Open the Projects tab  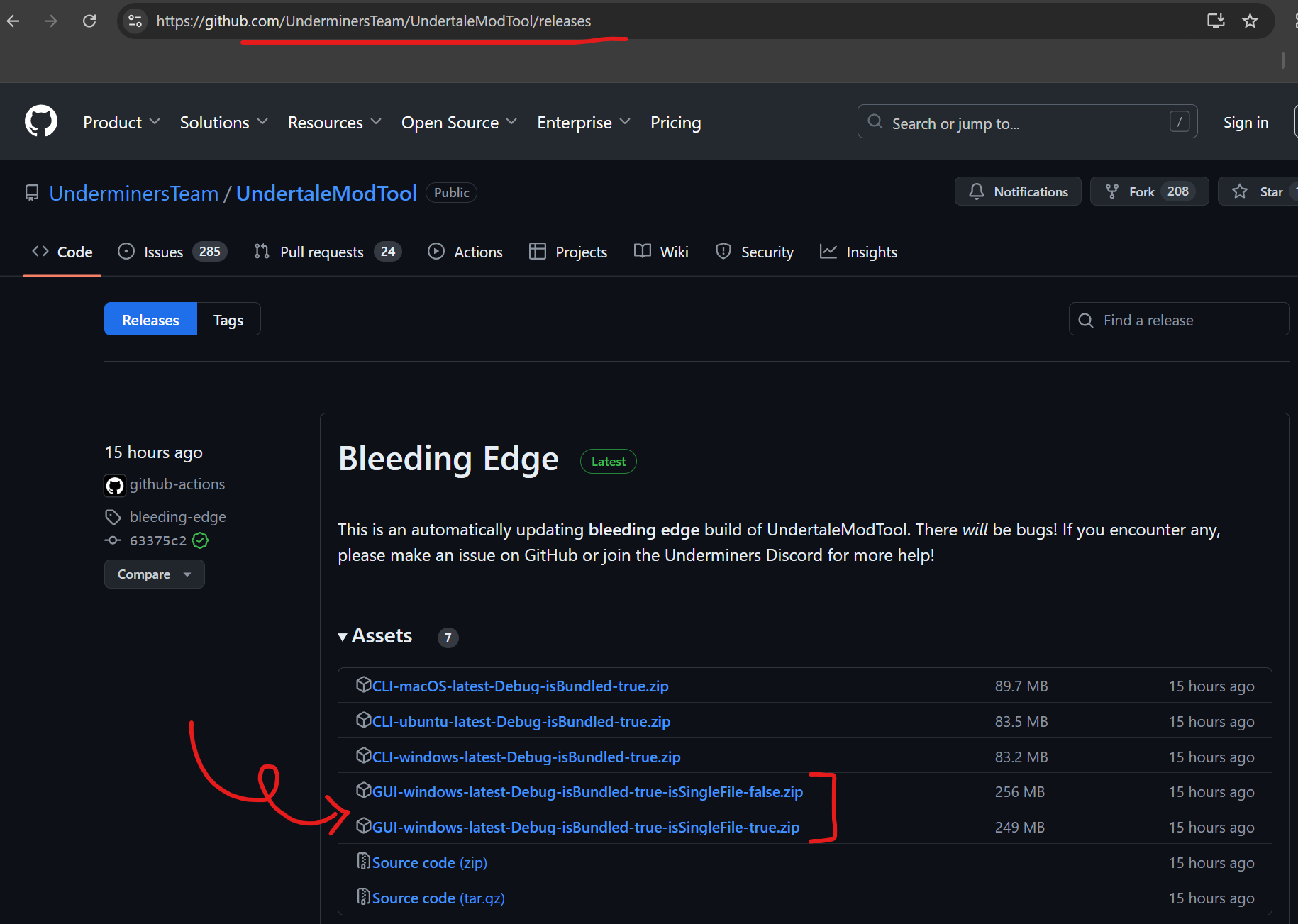(568, 252)
